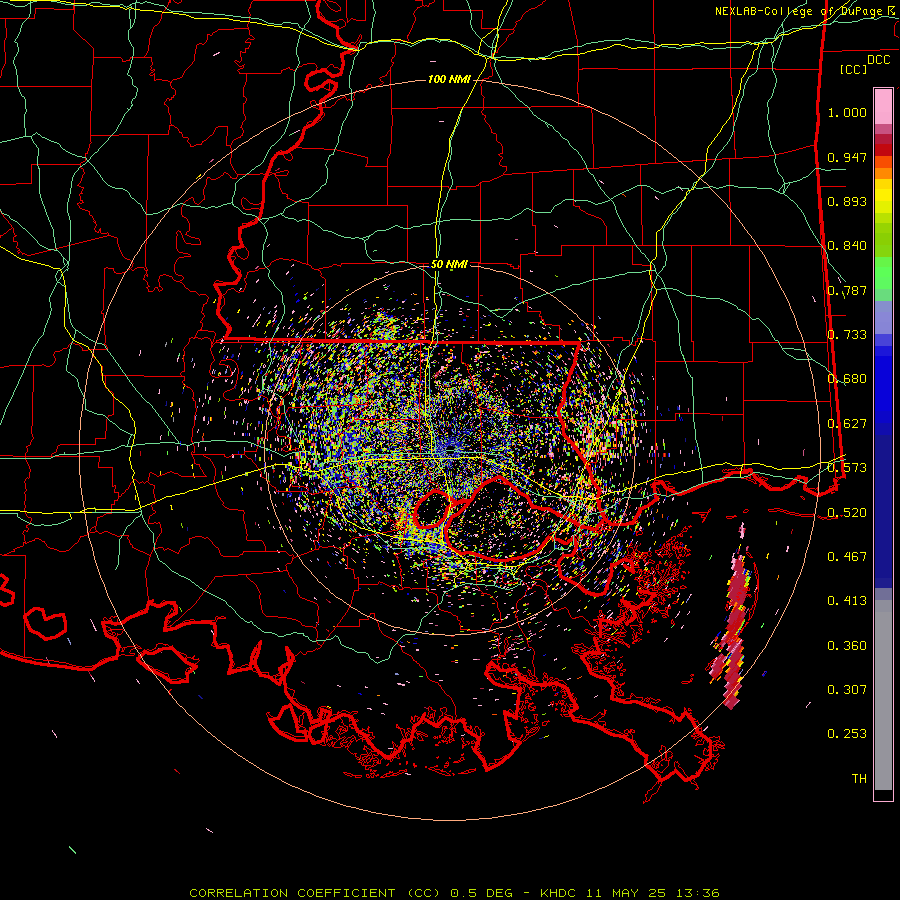
Task: Click the 0.520 scale value
Action: click(847, 513)
